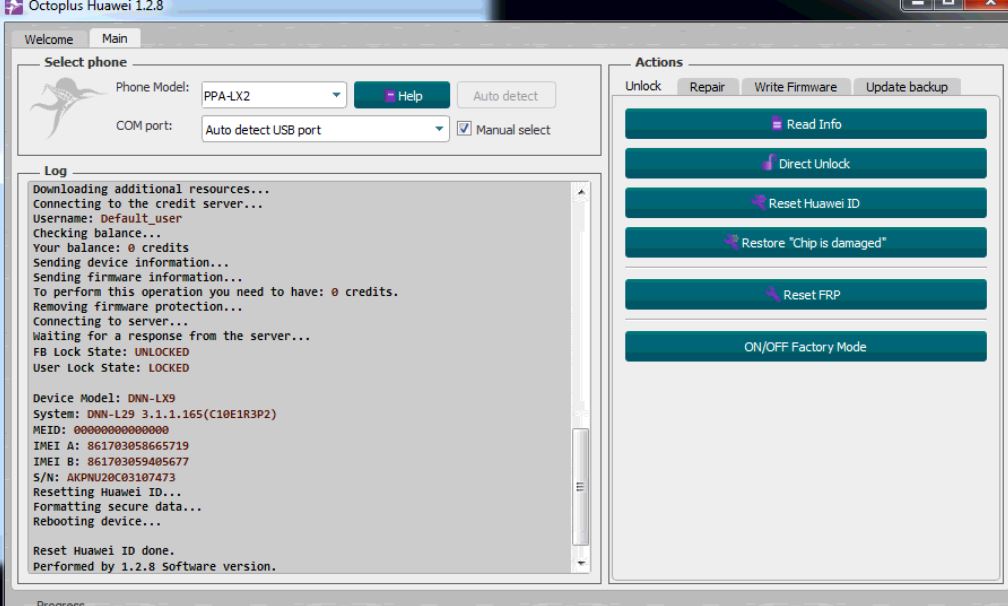The height and width of the screenshot is (606, 1008).
Task: Toggle the Manual select checkbox
Action: pos(464,129)
